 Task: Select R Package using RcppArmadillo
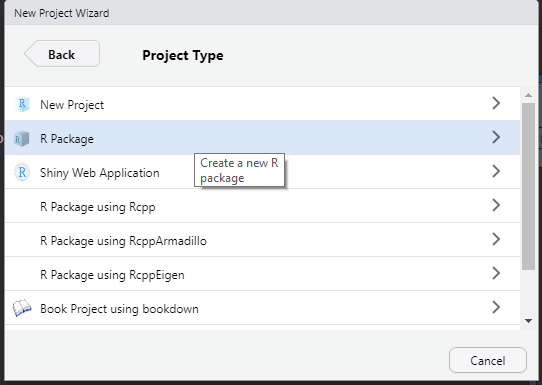click(262, 240)
